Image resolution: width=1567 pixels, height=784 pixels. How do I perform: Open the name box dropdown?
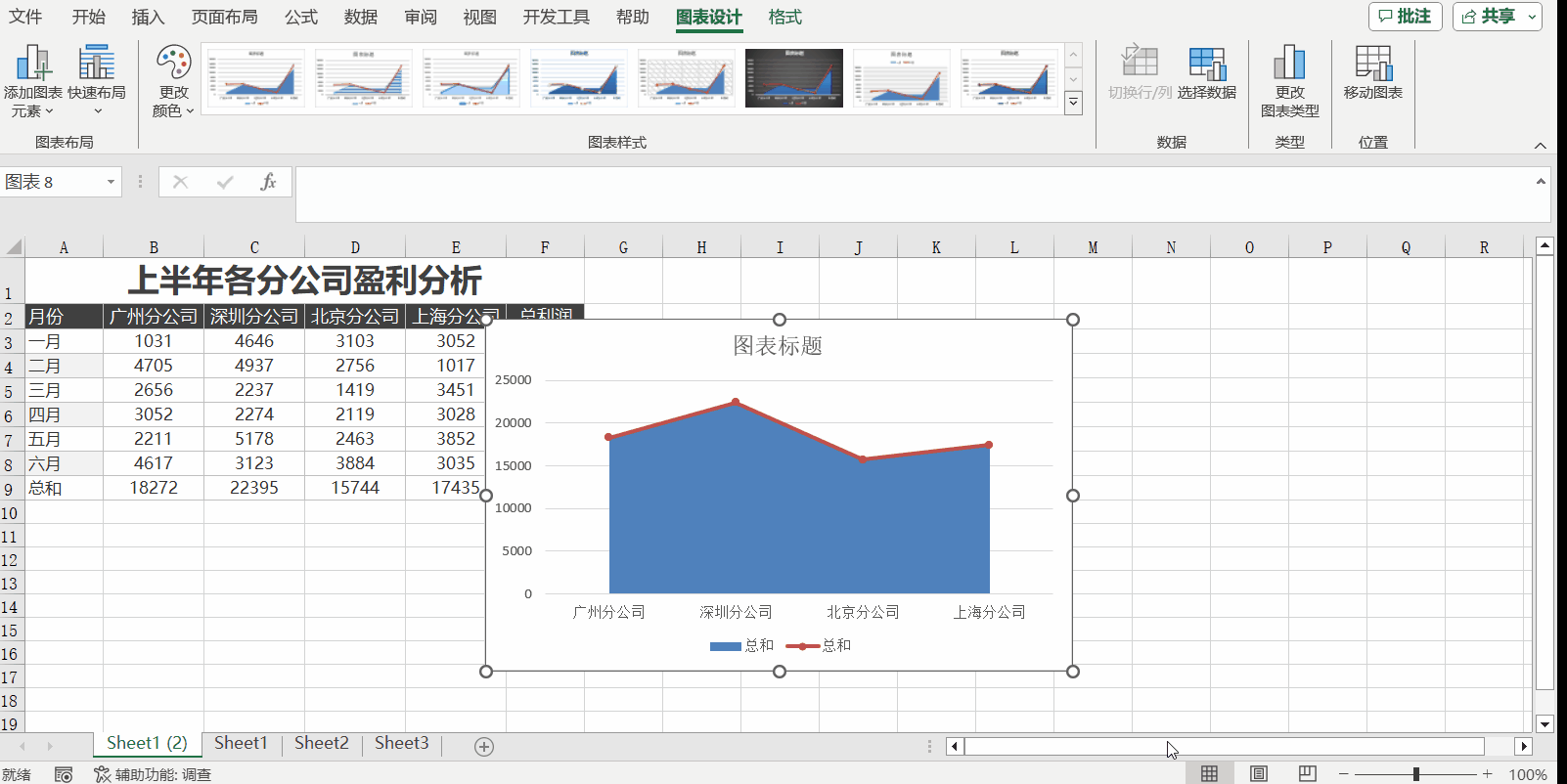111,182
